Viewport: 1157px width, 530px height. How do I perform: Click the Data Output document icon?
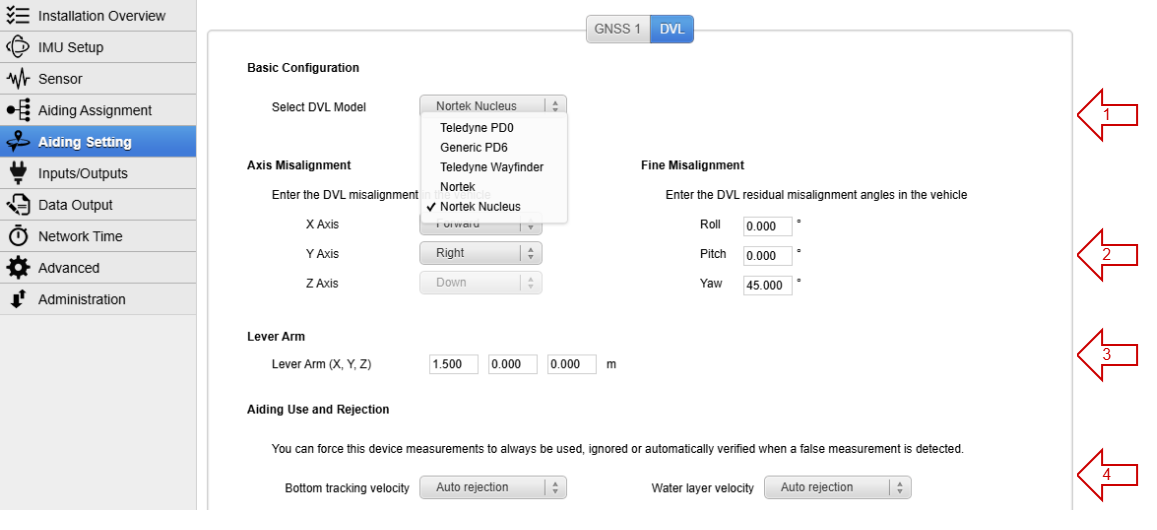pos(18,204)
